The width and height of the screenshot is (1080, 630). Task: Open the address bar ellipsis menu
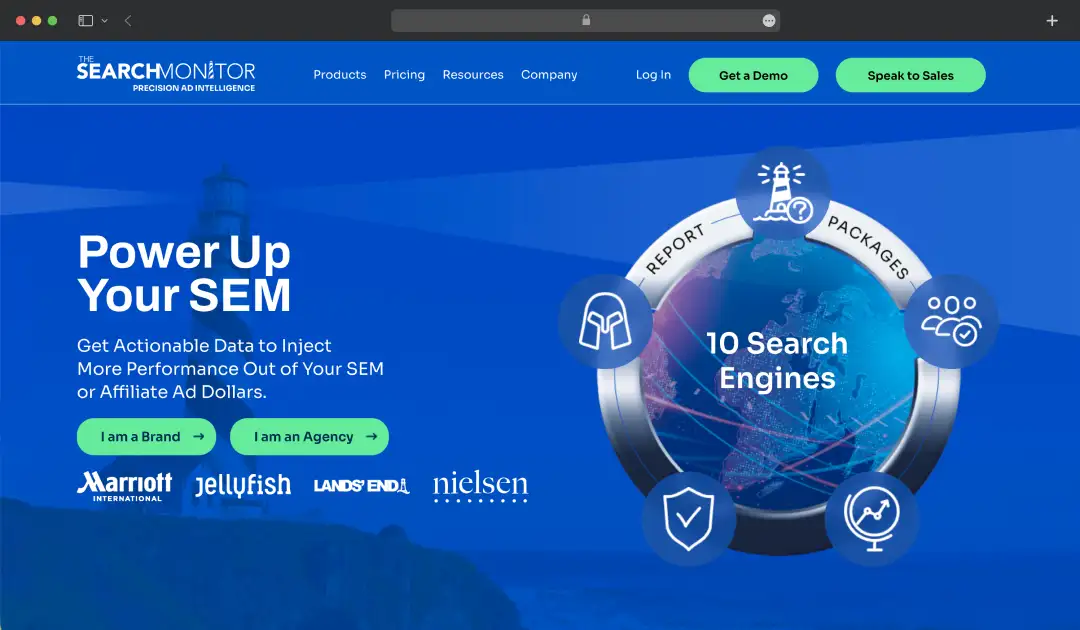(x=769, y=21)
